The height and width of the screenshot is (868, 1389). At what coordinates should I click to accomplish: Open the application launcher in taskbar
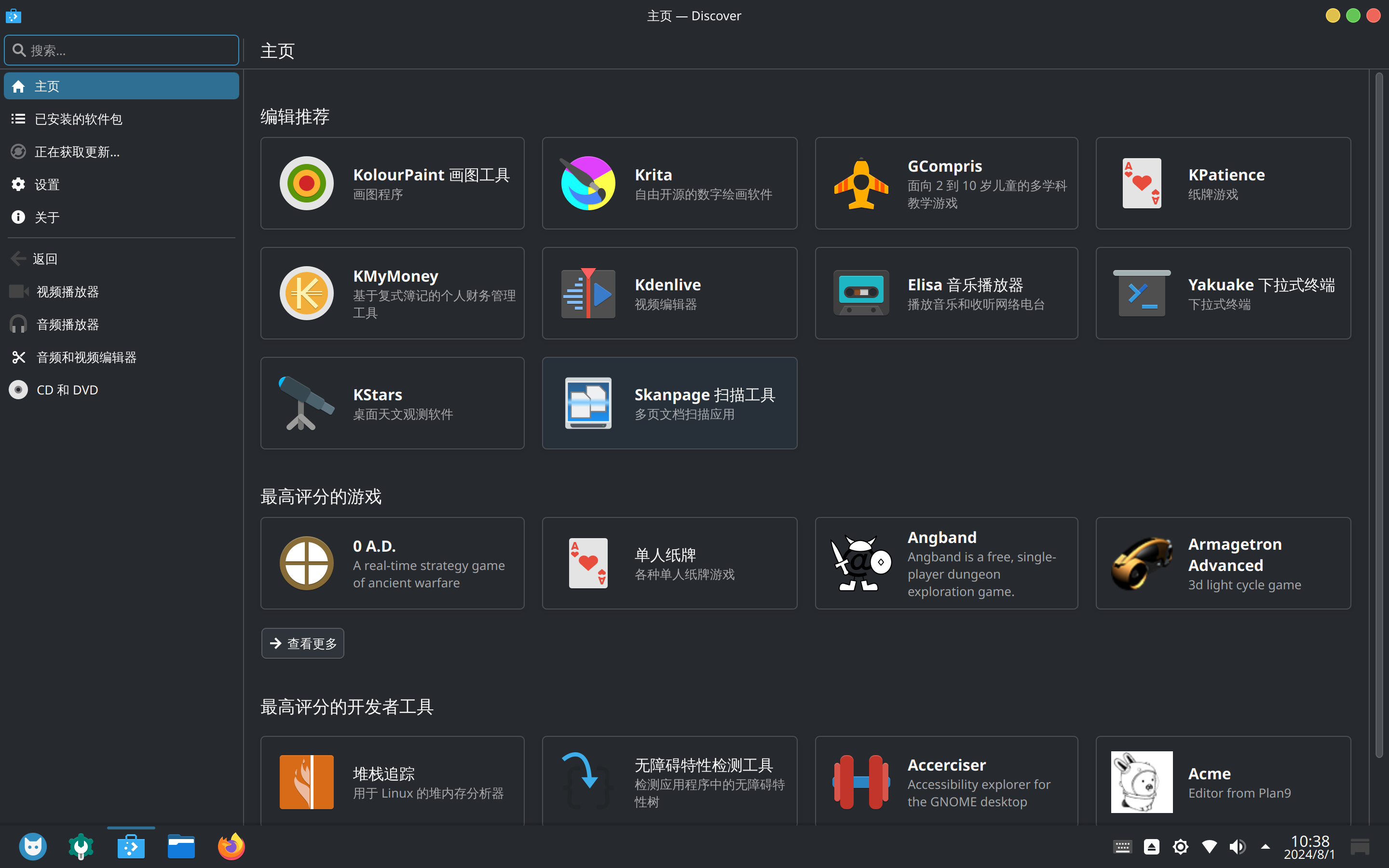point(33,847)
